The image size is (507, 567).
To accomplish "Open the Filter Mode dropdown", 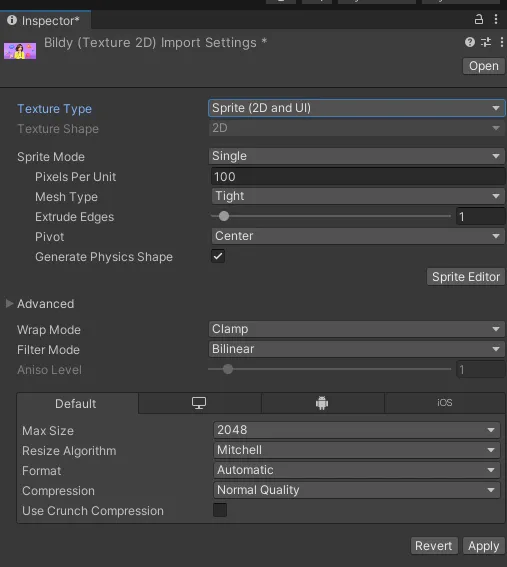I will 357,349.
